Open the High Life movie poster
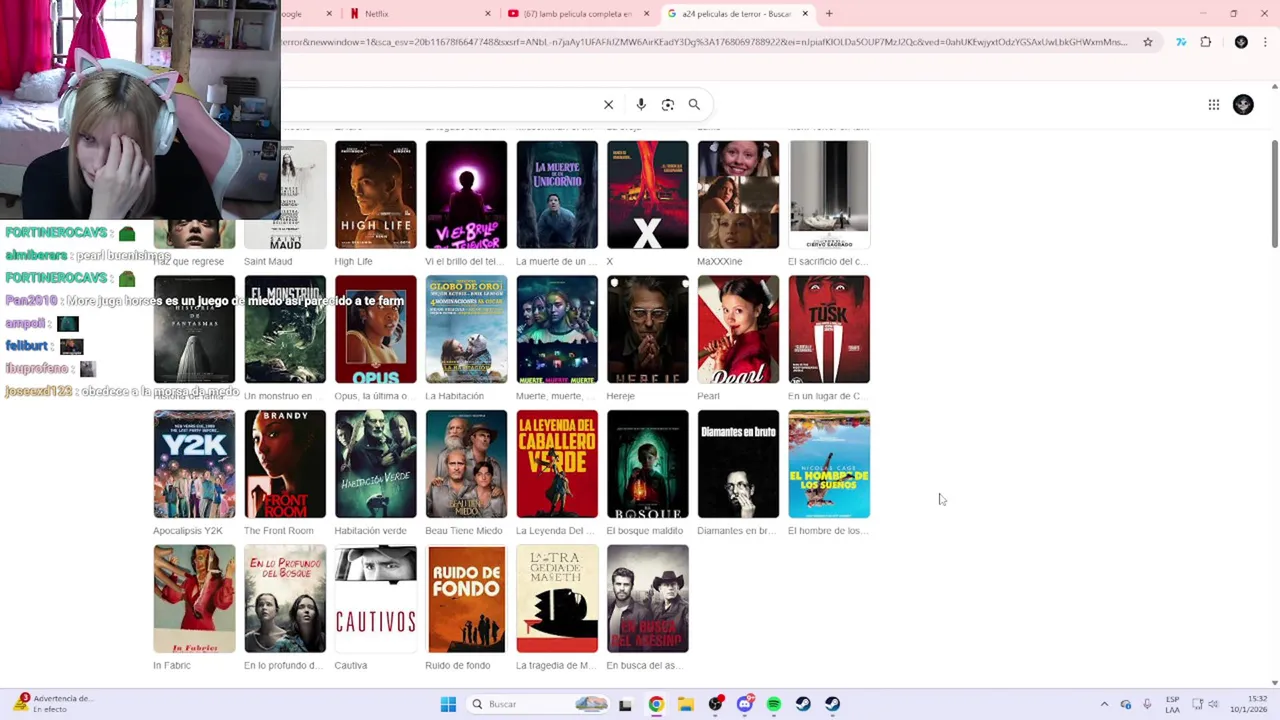 pos(375,194)
